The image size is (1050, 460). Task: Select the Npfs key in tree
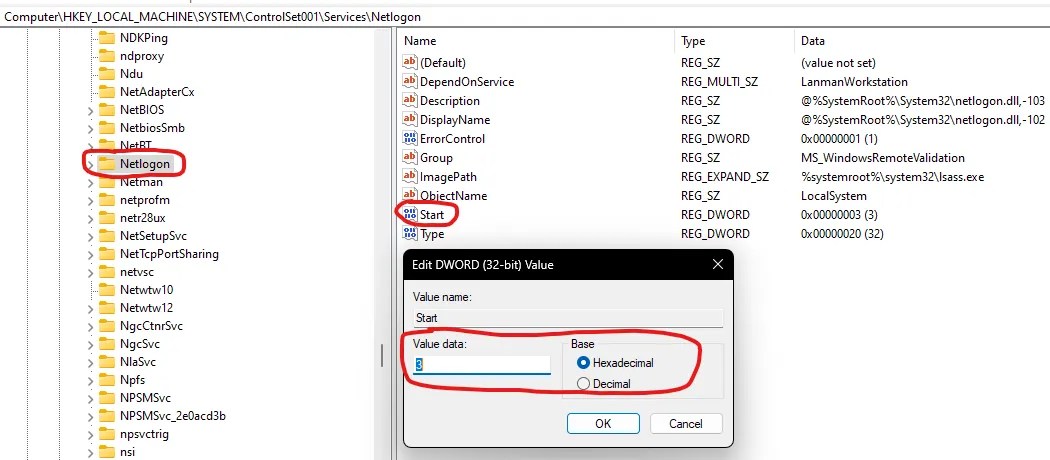click(x=132, y=380)
